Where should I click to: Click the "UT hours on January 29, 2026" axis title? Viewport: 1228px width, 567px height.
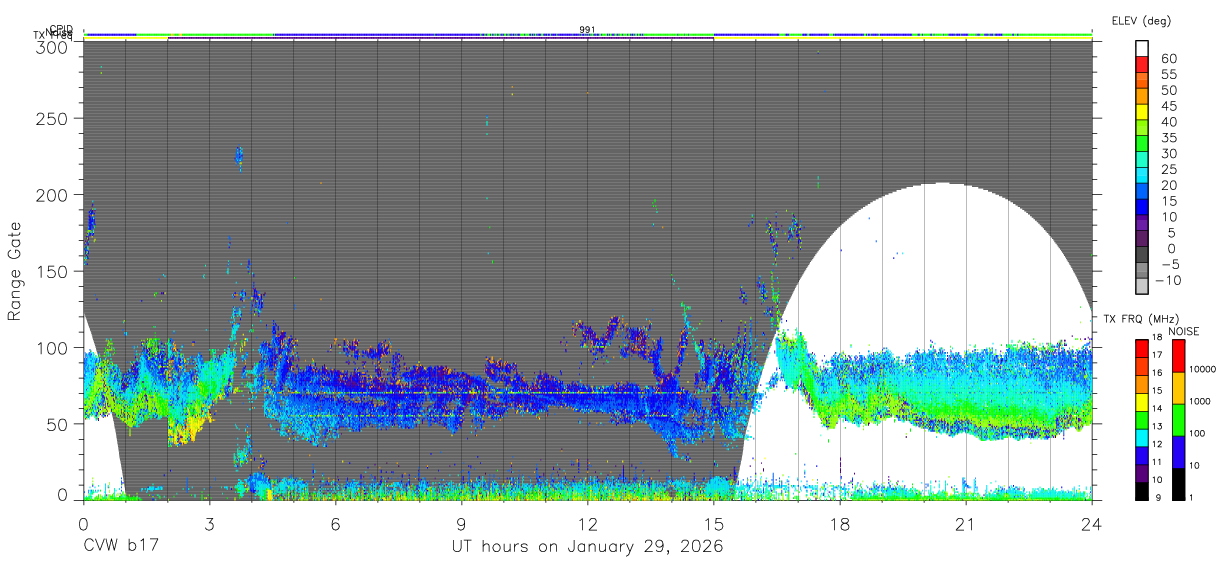[x=588, y=547]
